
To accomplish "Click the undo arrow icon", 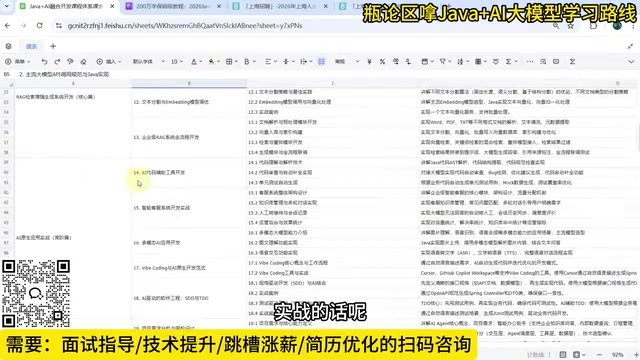I will pos(44,62).
